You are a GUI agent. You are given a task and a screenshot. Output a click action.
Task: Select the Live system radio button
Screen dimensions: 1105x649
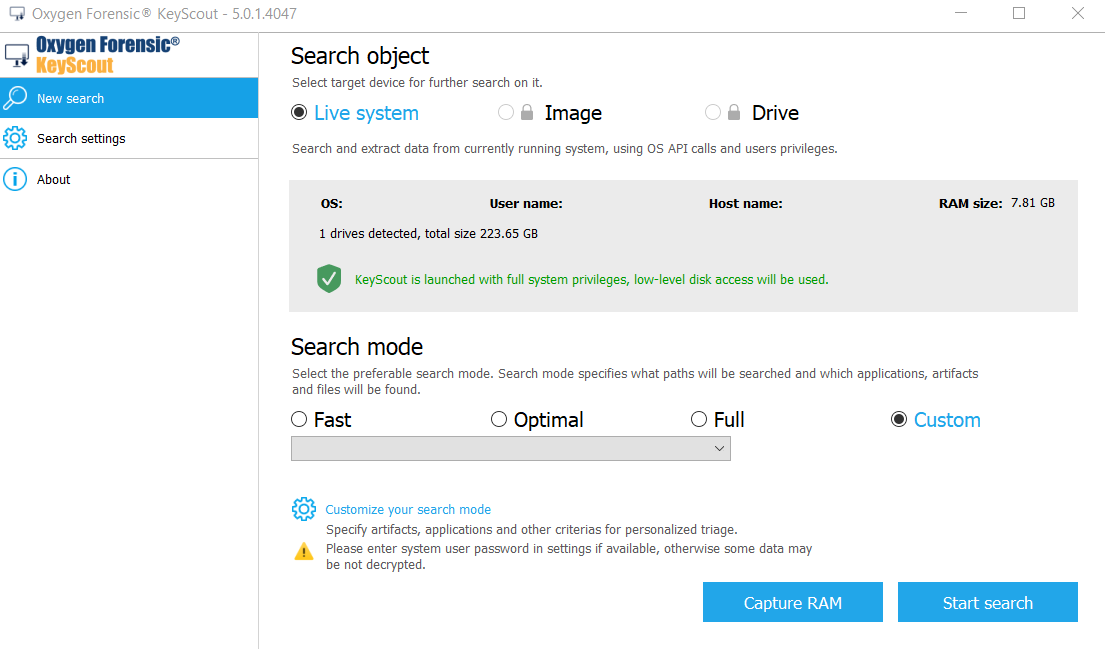pyautogui.click(x=299, y=113)
